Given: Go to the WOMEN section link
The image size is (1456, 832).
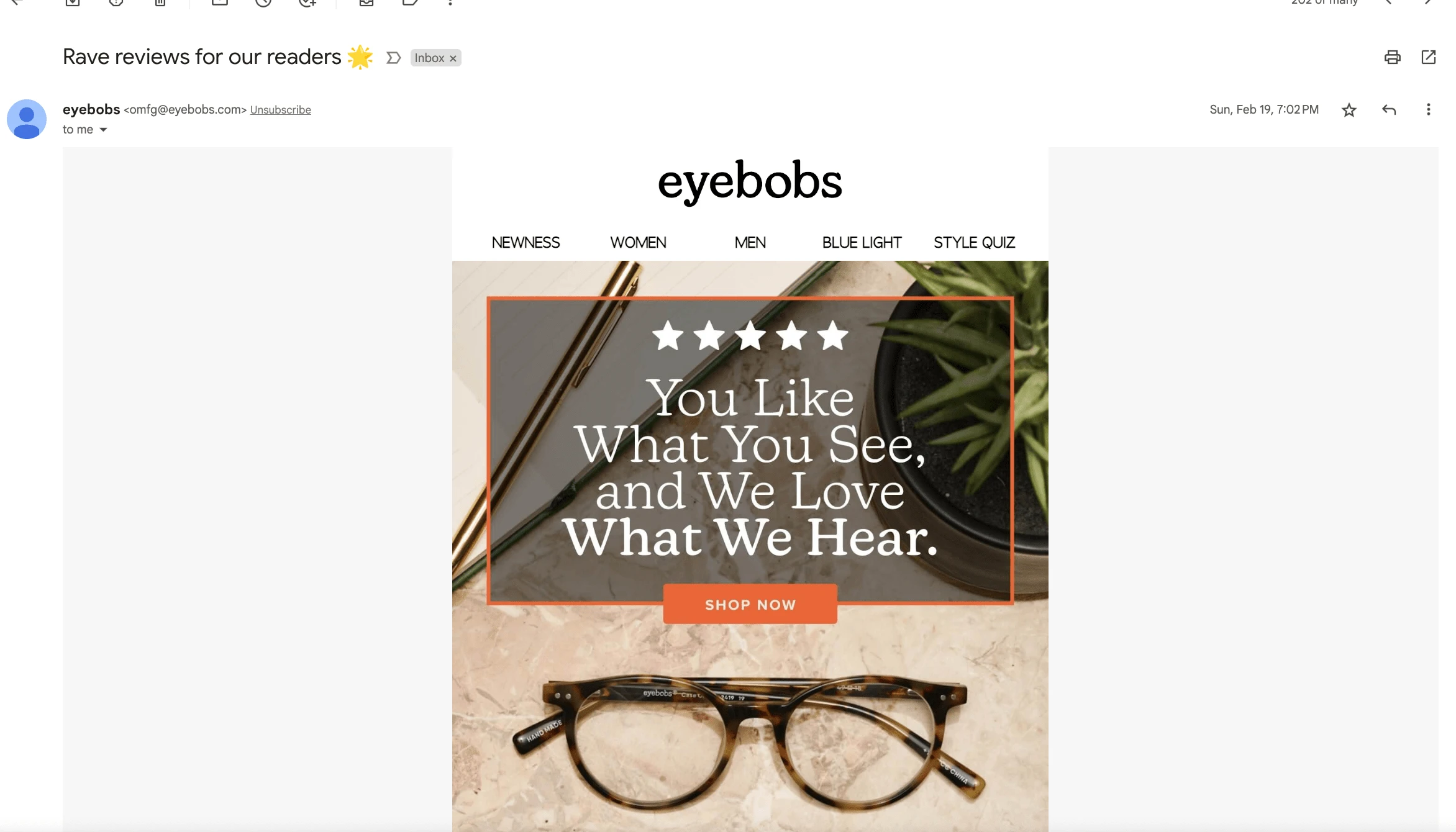Looking at the screenshot, I should 638,243.
